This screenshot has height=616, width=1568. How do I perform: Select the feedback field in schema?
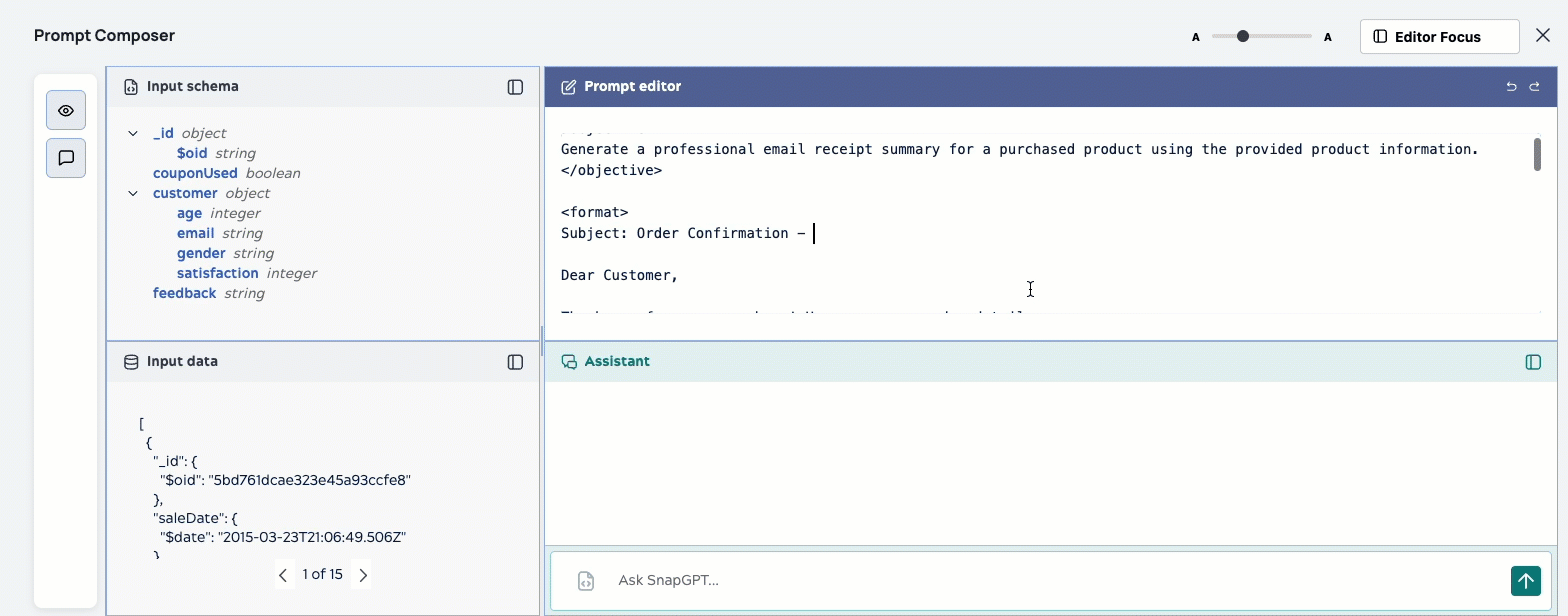(184, 293)
